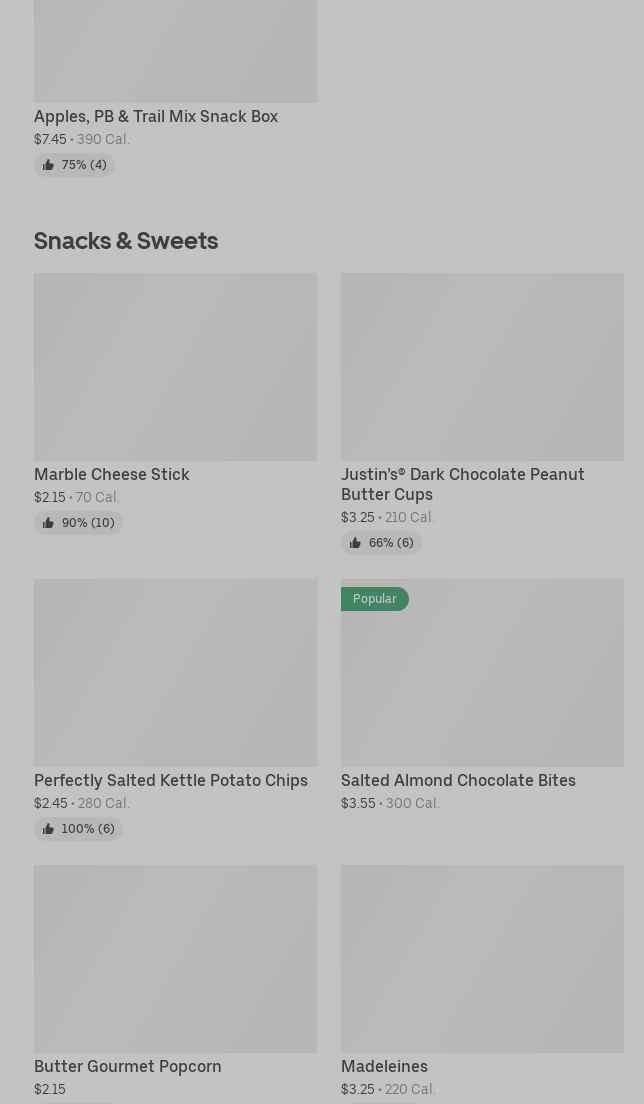Open Salted Almond Chocolate Bites image

[482, 680]
